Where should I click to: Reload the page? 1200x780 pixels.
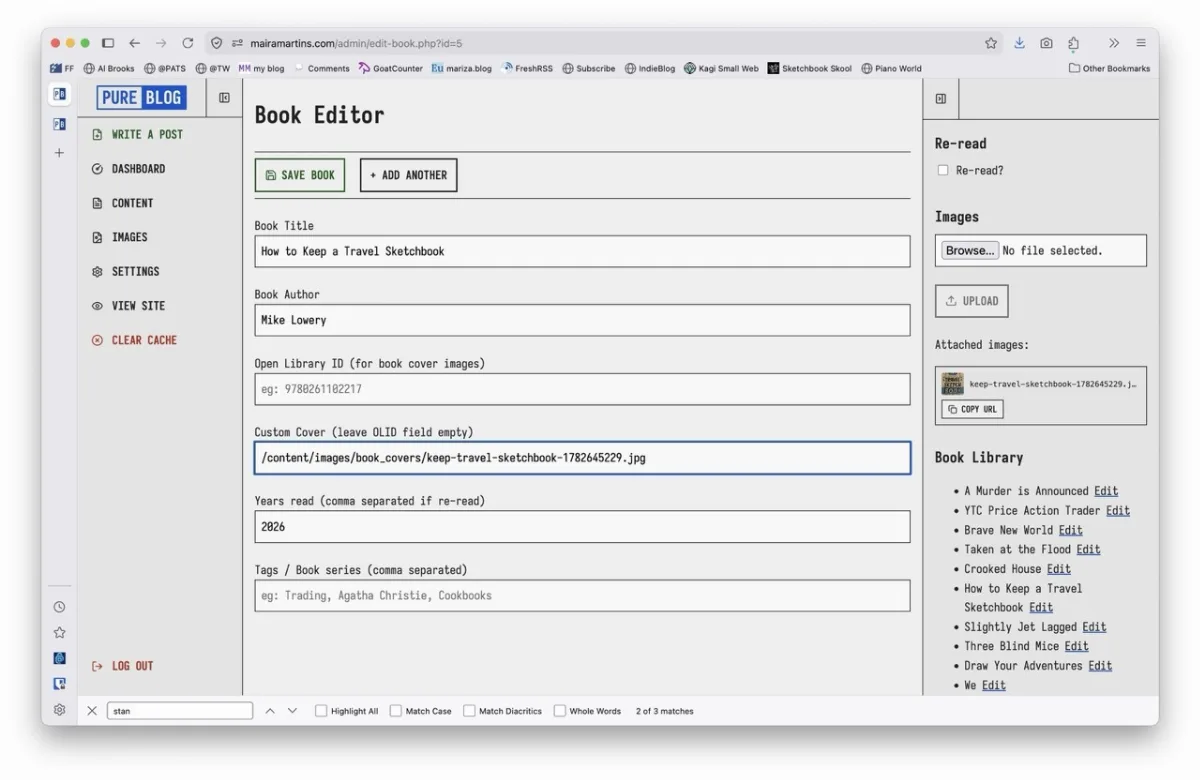coord(188,43)
